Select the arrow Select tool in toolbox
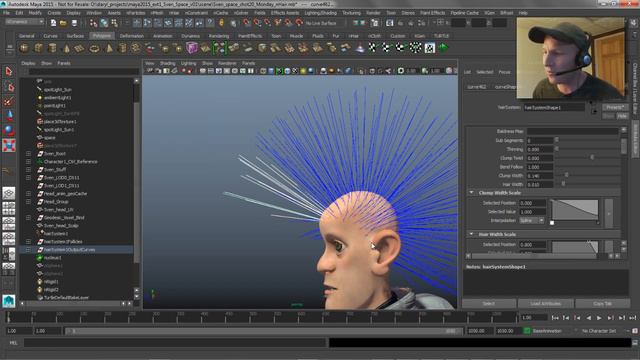Image resolution: width=640 pixels, height=360 pixels. click(9, 72)
